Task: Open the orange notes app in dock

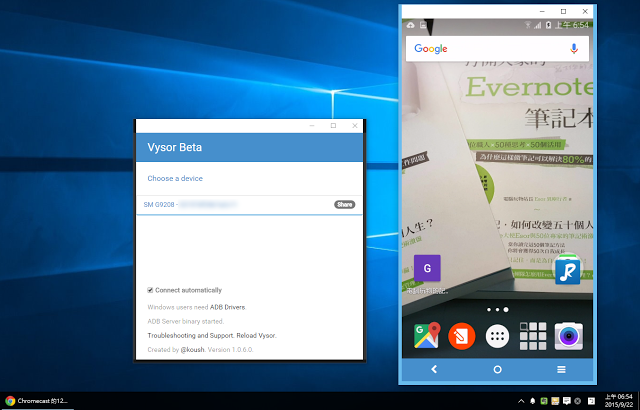Action: pos(462,336)
